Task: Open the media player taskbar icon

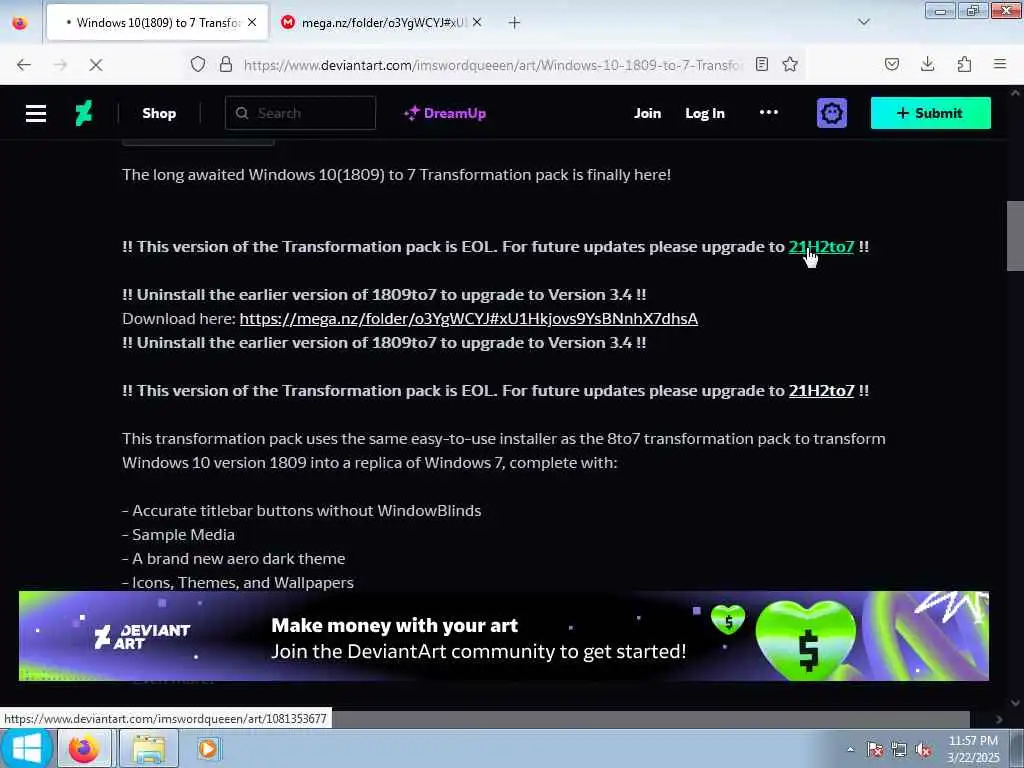Action: (208, 748)
